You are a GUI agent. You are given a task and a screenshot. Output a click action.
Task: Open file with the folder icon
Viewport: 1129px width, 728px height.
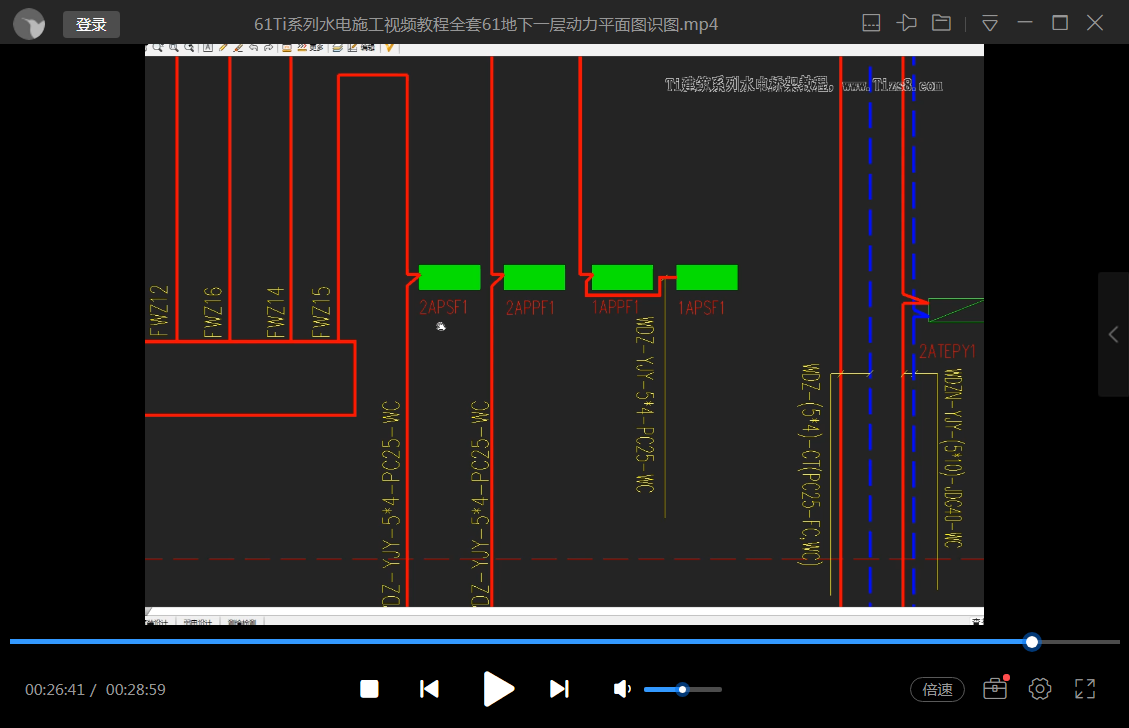[x=941, y=23]
